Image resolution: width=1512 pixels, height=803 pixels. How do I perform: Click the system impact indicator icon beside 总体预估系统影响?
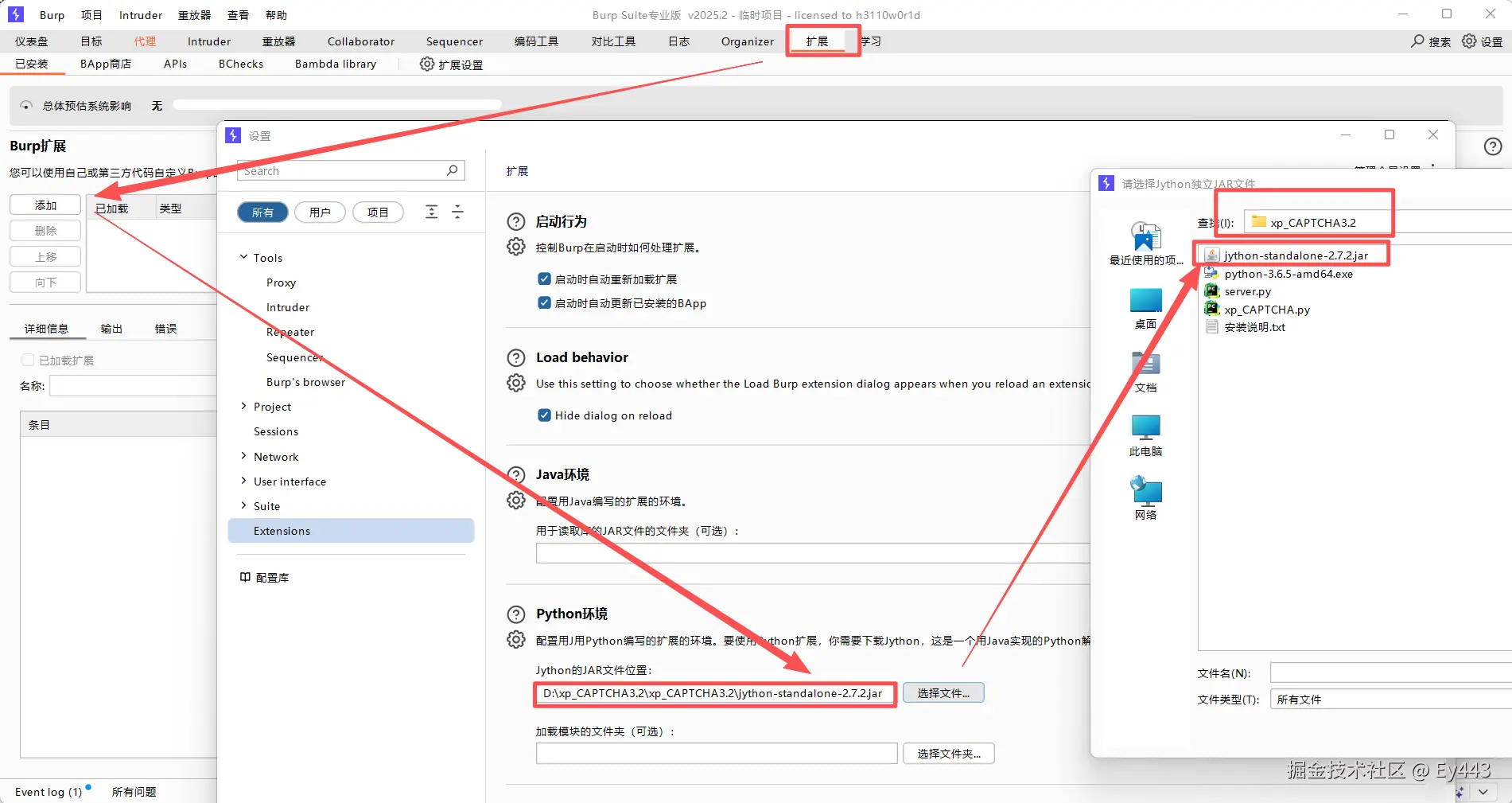click(26, 105)
